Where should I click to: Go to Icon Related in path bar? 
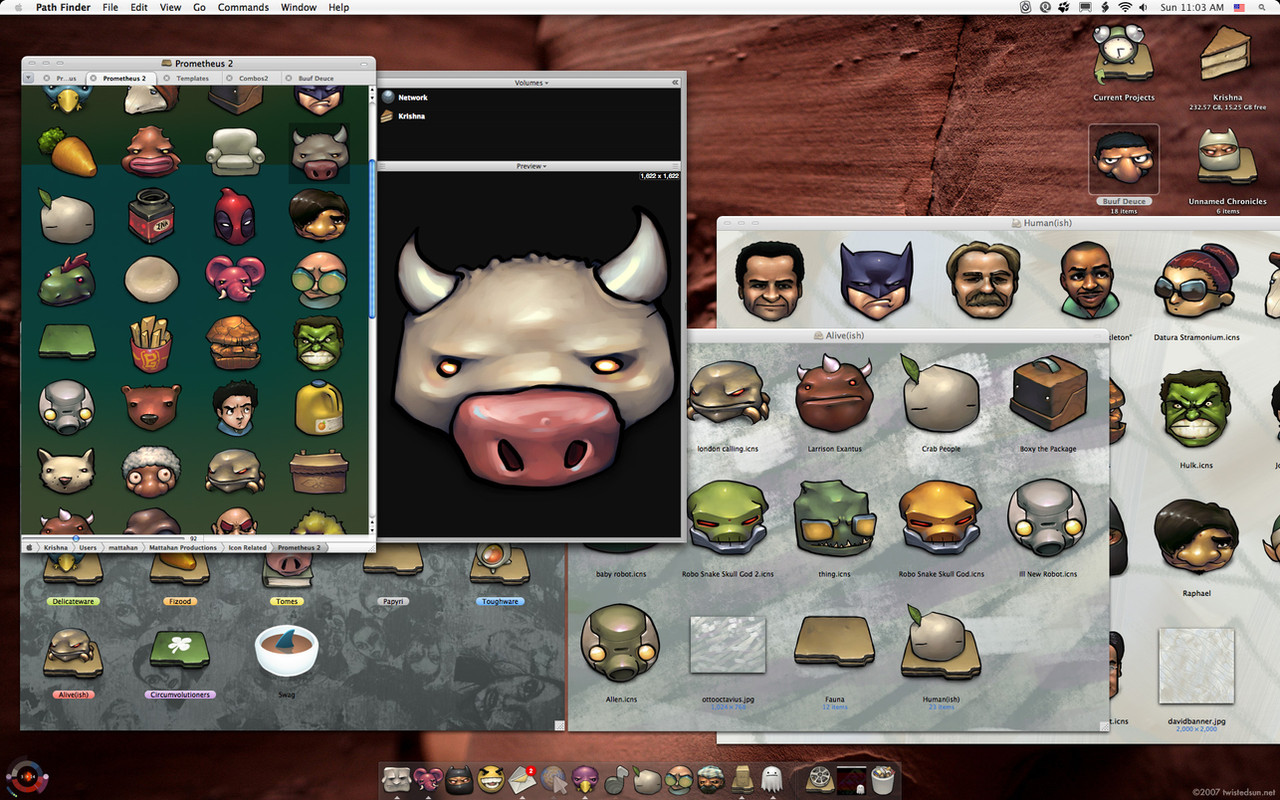click(247, 548)
